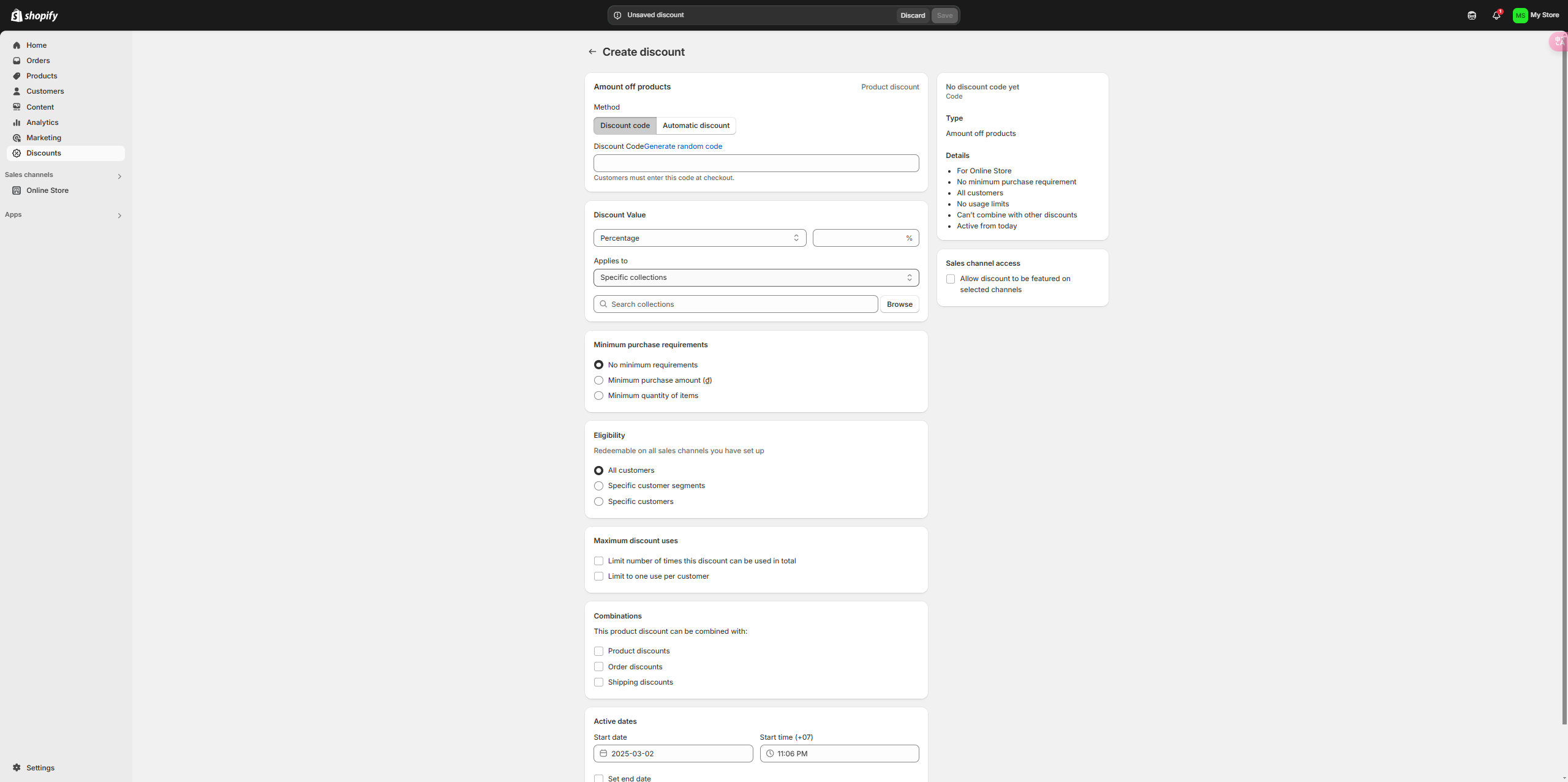Select All customers radio
The height and width of the screenshot is (782, 1568).
[x=598, y=470]
